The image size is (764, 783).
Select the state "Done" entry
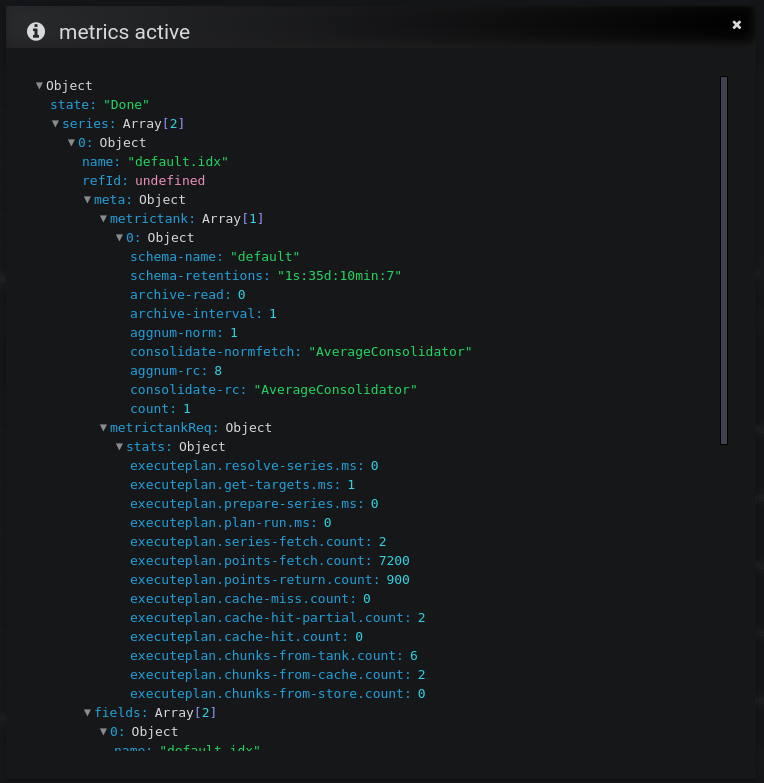[x=100, y=105]
